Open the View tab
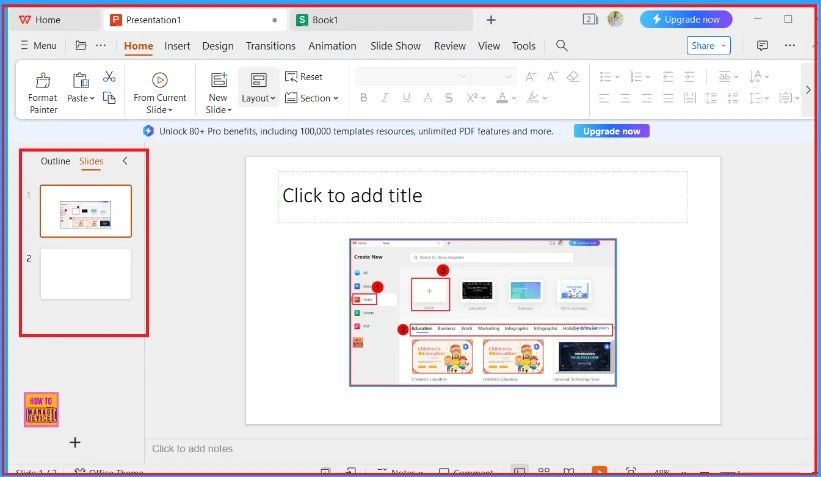 pos(489,46)
